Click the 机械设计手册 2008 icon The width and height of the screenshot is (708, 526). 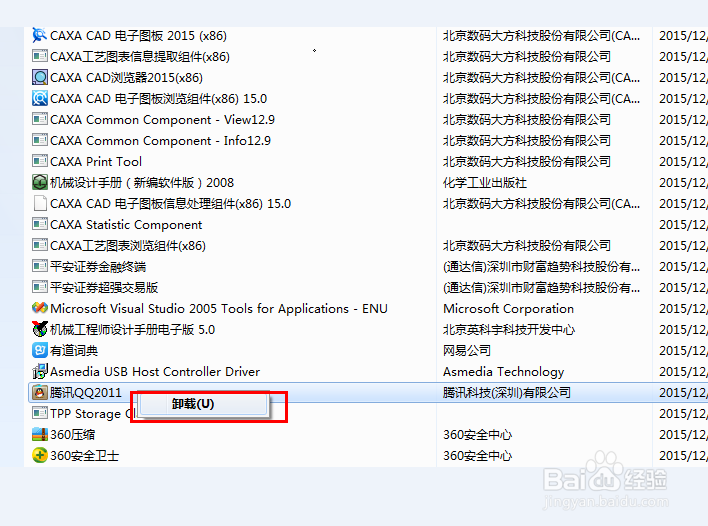40,182
